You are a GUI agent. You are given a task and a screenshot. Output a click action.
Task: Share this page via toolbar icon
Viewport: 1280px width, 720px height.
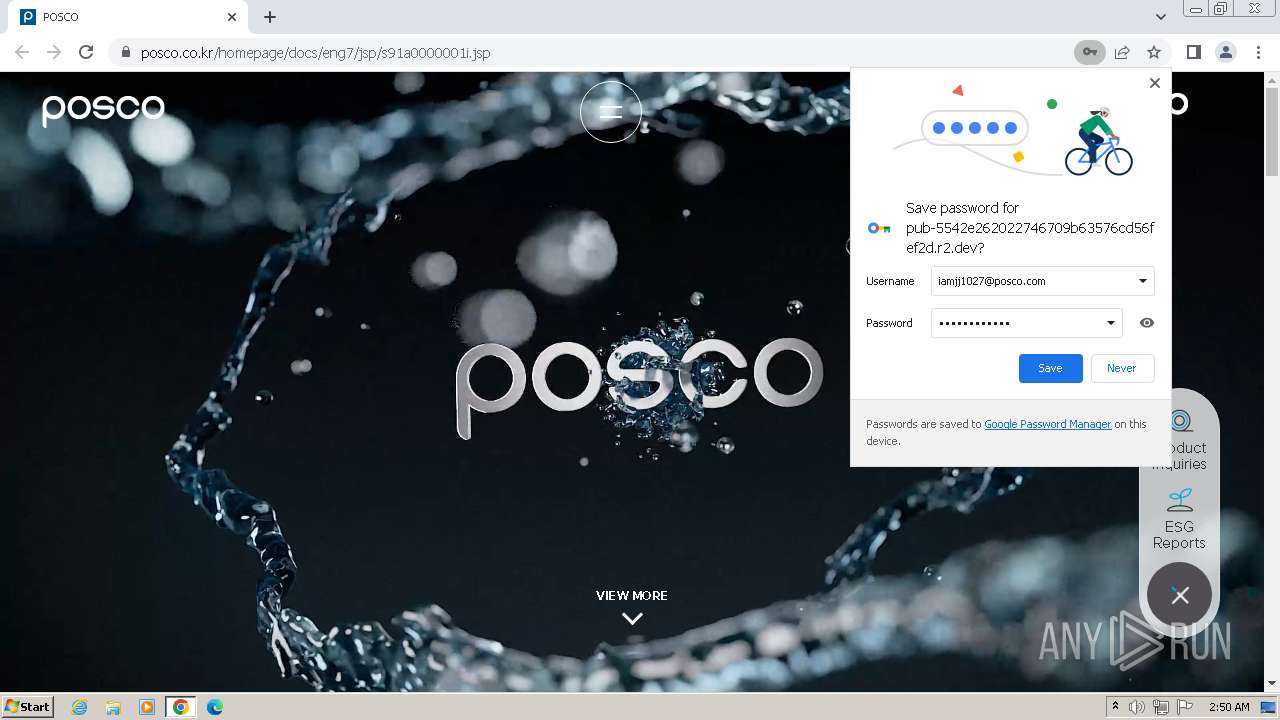[1122, 52]
